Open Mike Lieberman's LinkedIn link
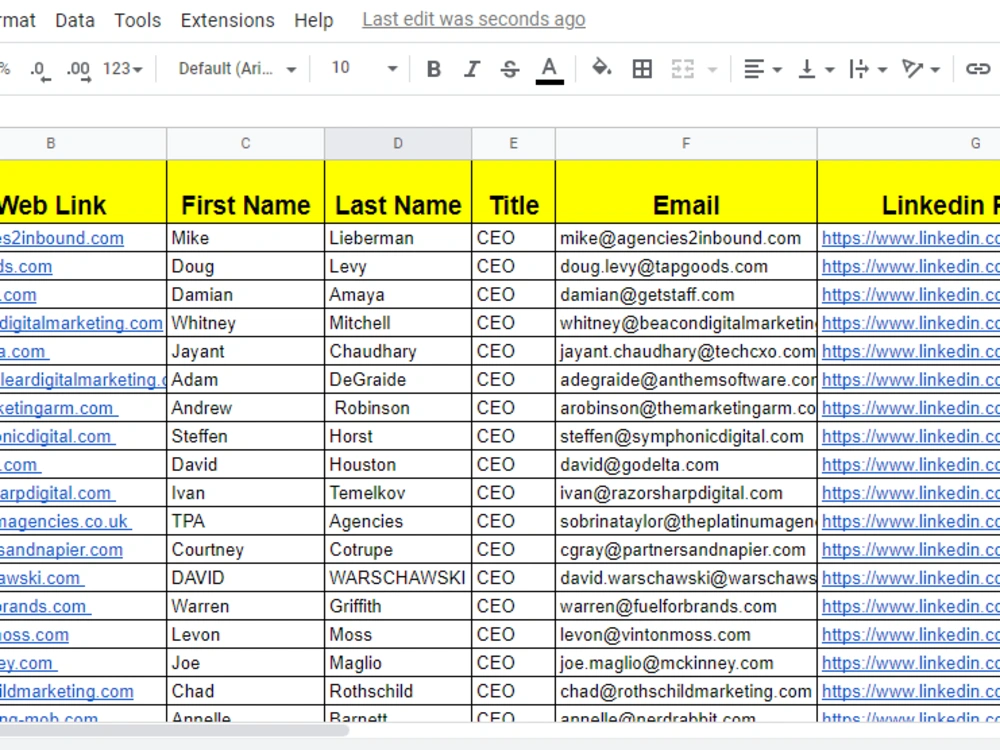 click(910, 239)
